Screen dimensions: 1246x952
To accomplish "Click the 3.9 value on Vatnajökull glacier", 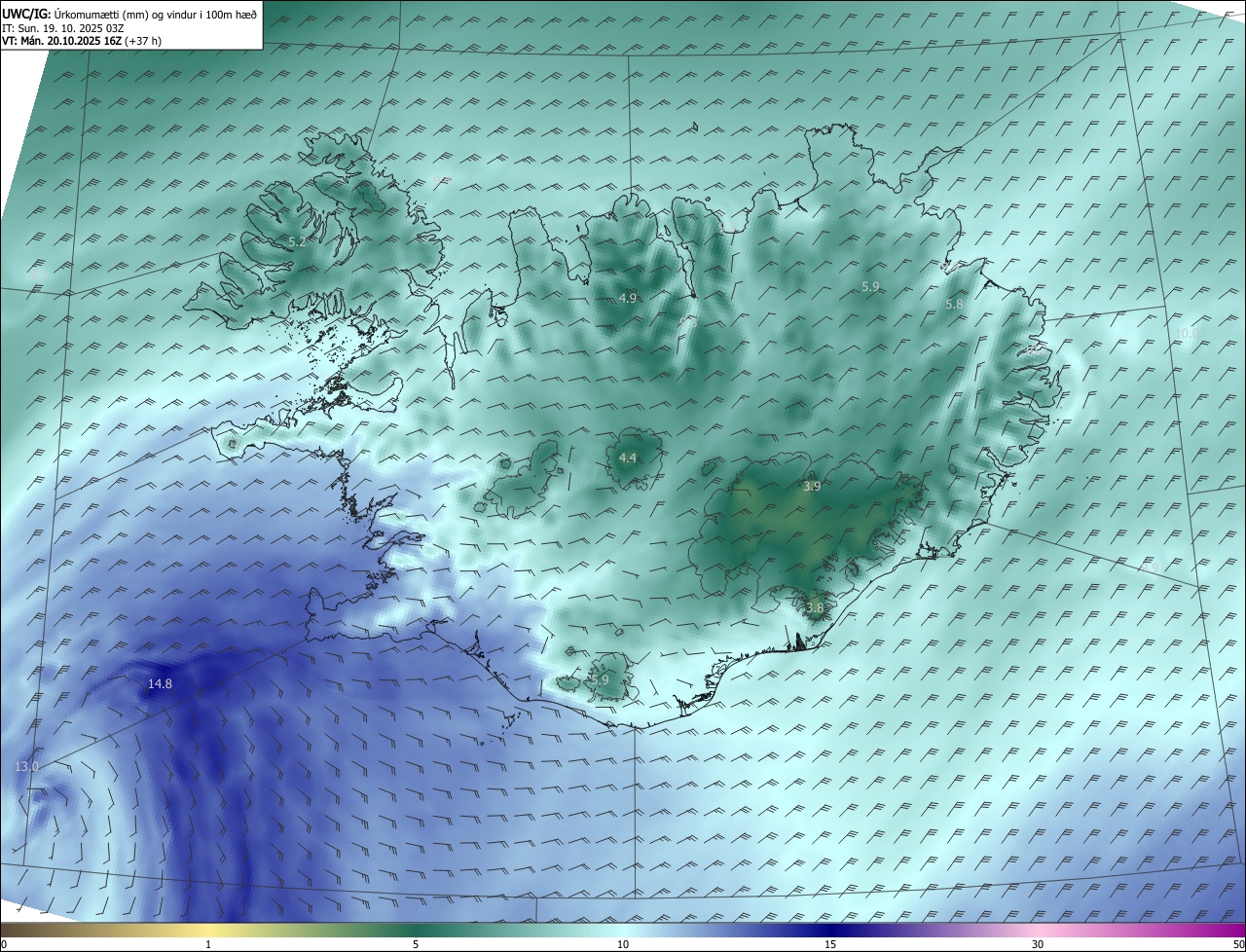I will (x=812, y=486).
